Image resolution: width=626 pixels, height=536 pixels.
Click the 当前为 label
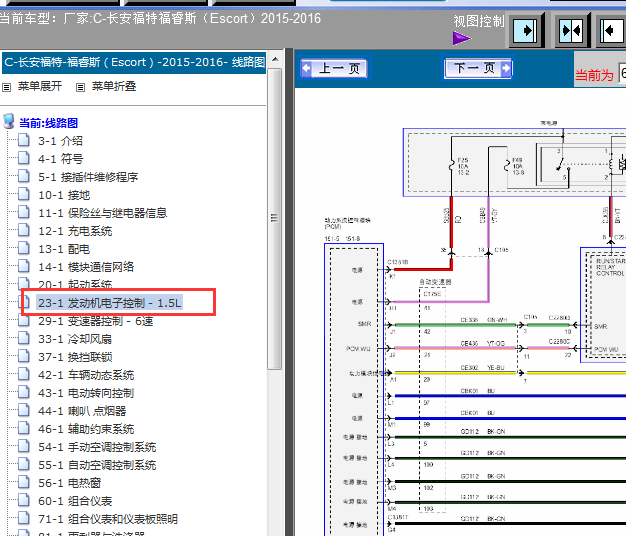tap(594, 75)
